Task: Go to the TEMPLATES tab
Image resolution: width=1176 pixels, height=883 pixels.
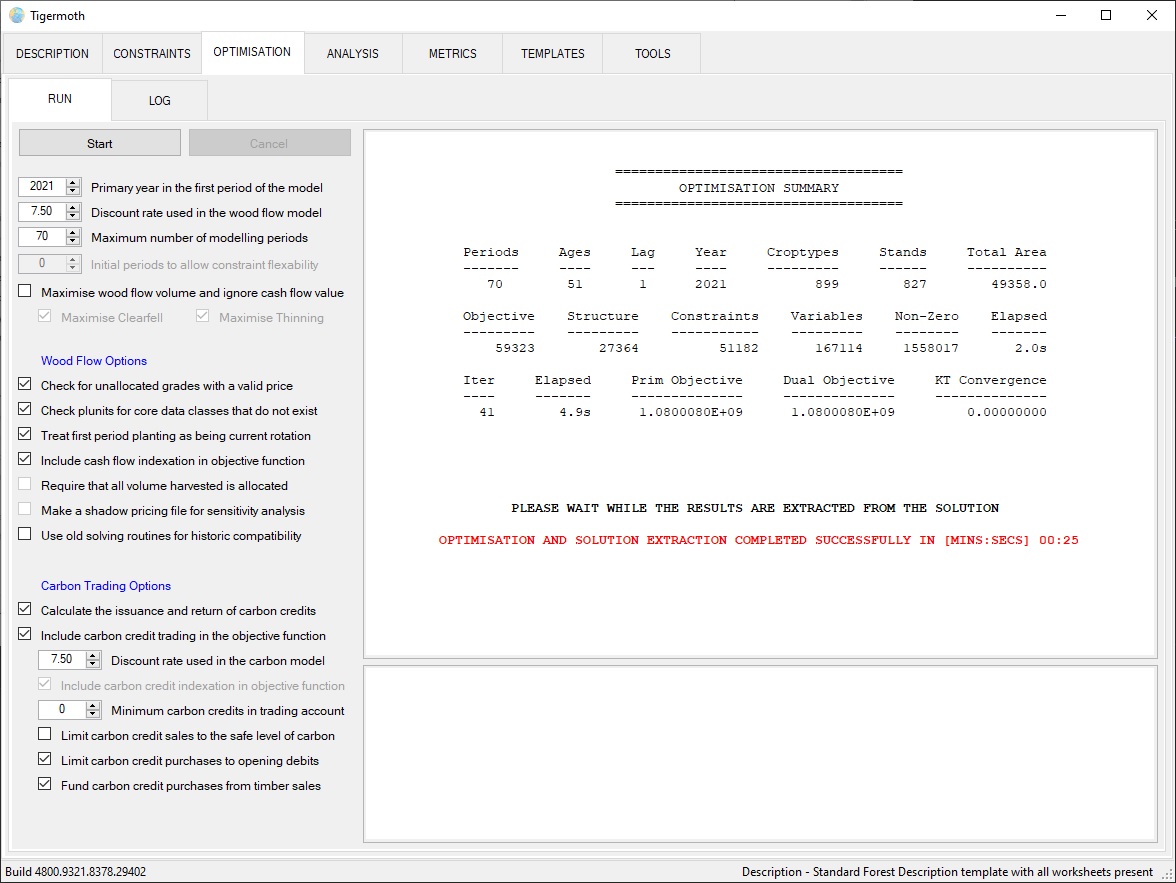Action: coord(553,53)
